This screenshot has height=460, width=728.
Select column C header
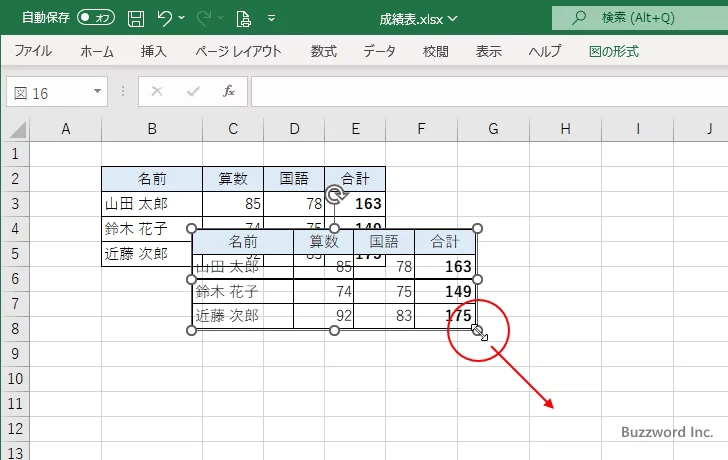pyautogui.click(x=233, y=129)
